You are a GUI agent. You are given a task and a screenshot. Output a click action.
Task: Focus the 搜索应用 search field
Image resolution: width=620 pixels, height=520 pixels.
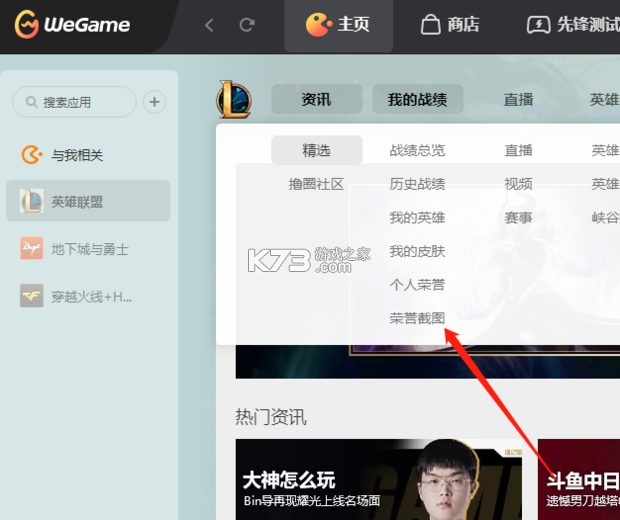coord(74,102)
